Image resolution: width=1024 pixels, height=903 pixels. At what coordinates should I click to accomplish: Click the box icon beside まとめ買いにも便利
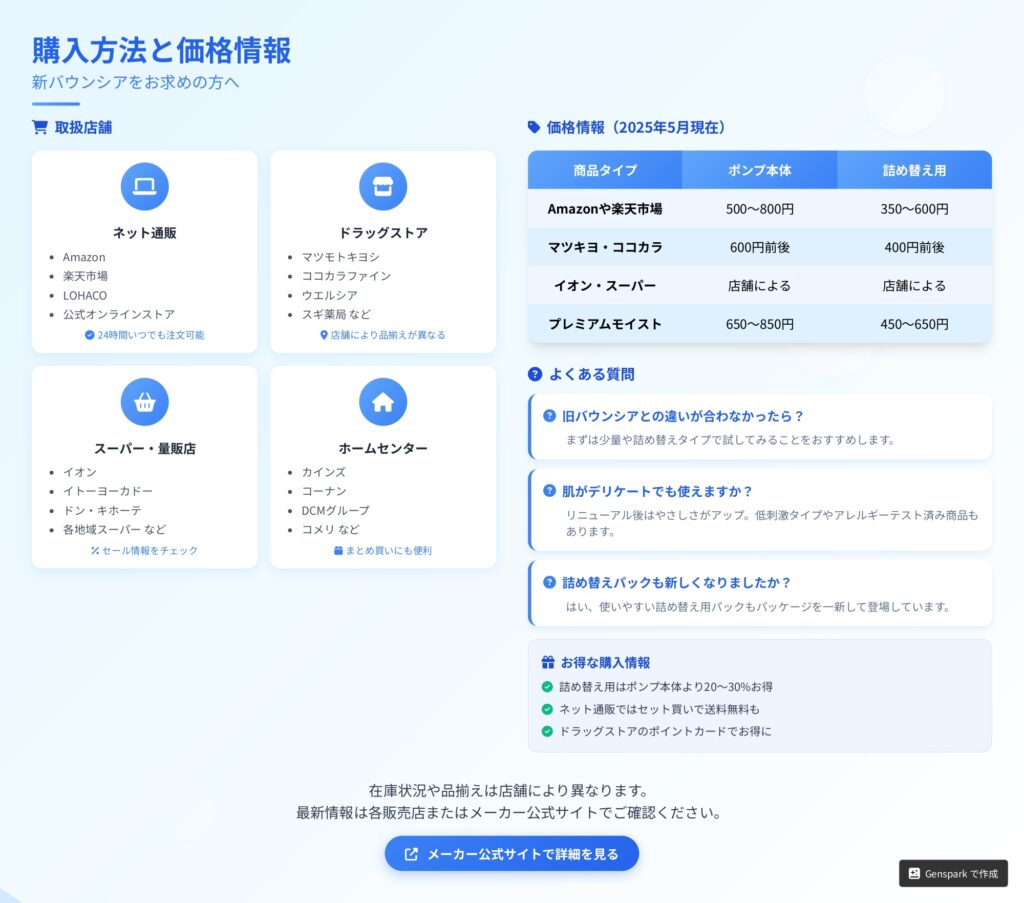pyautogui.click(x=338, y=550)
